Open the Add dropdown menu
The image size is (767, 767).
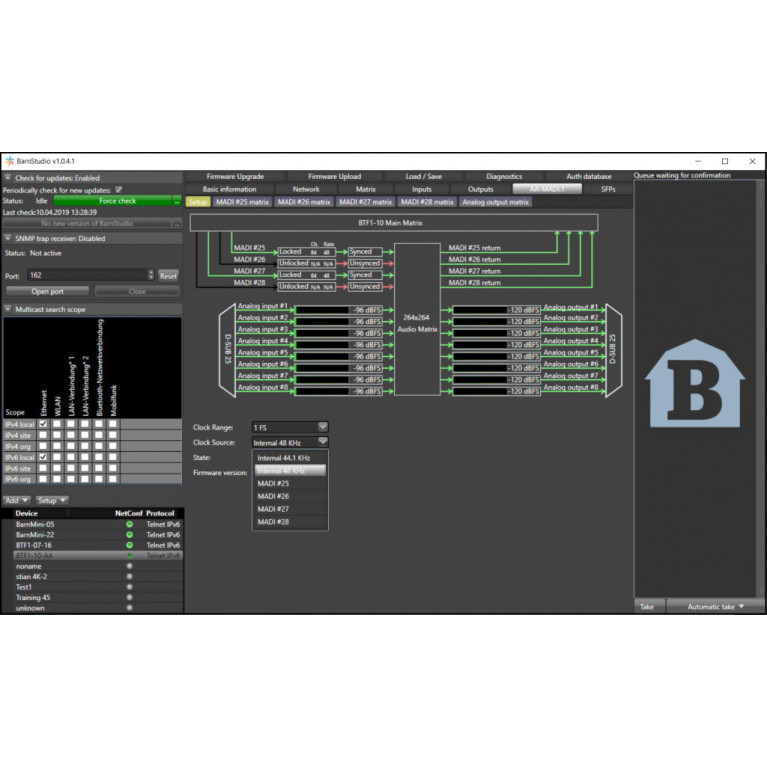(17, 500)
